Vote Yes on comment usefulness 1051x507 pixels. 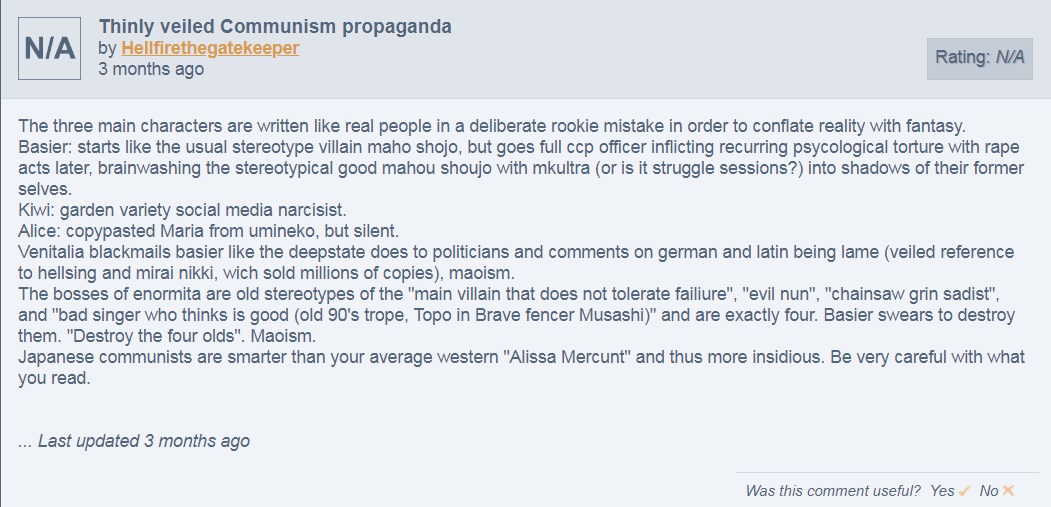pos(942,491)
